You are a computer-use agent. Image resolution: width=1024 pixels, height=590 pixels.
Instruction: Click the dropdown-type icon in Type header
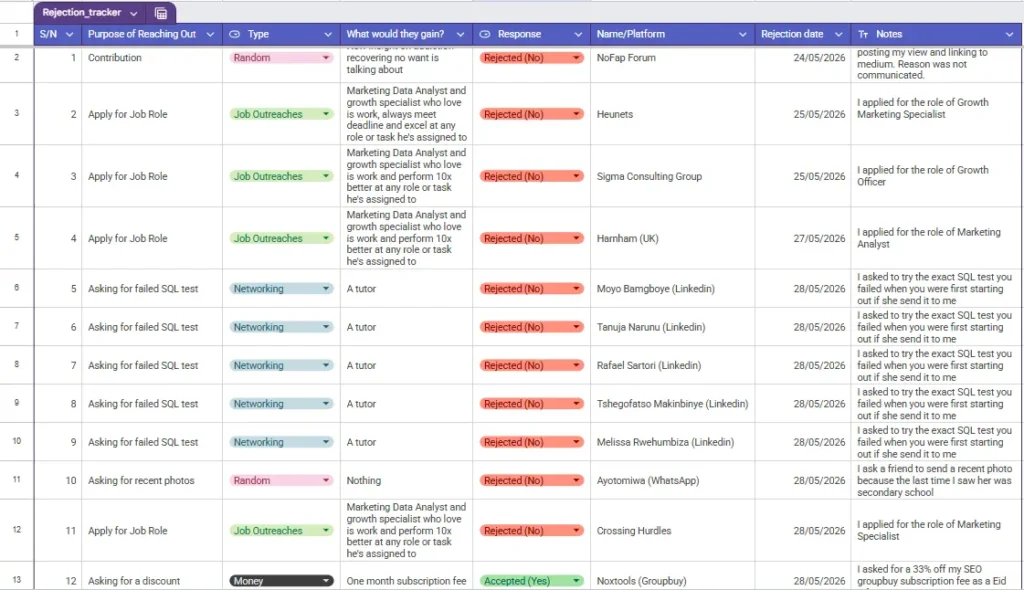(234, 34)
